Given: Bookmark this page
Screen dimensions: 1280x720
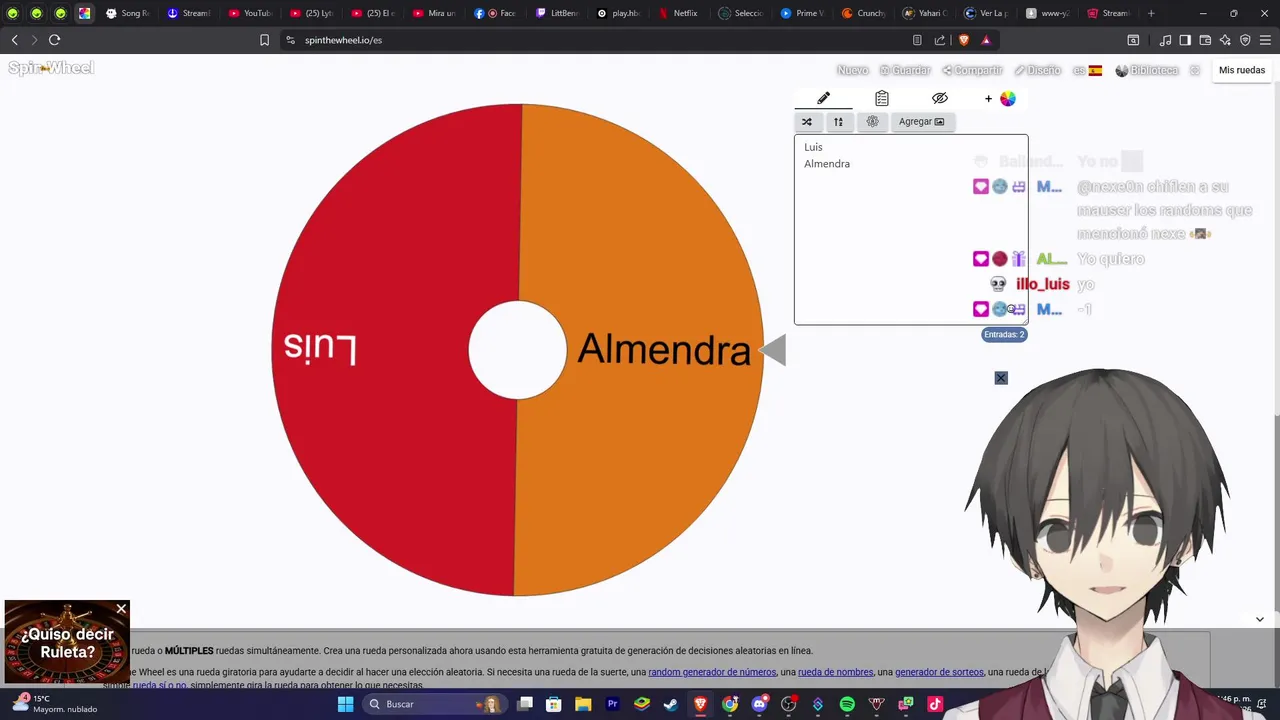Looking at the screenshot, I should click(x=264, y=40).
